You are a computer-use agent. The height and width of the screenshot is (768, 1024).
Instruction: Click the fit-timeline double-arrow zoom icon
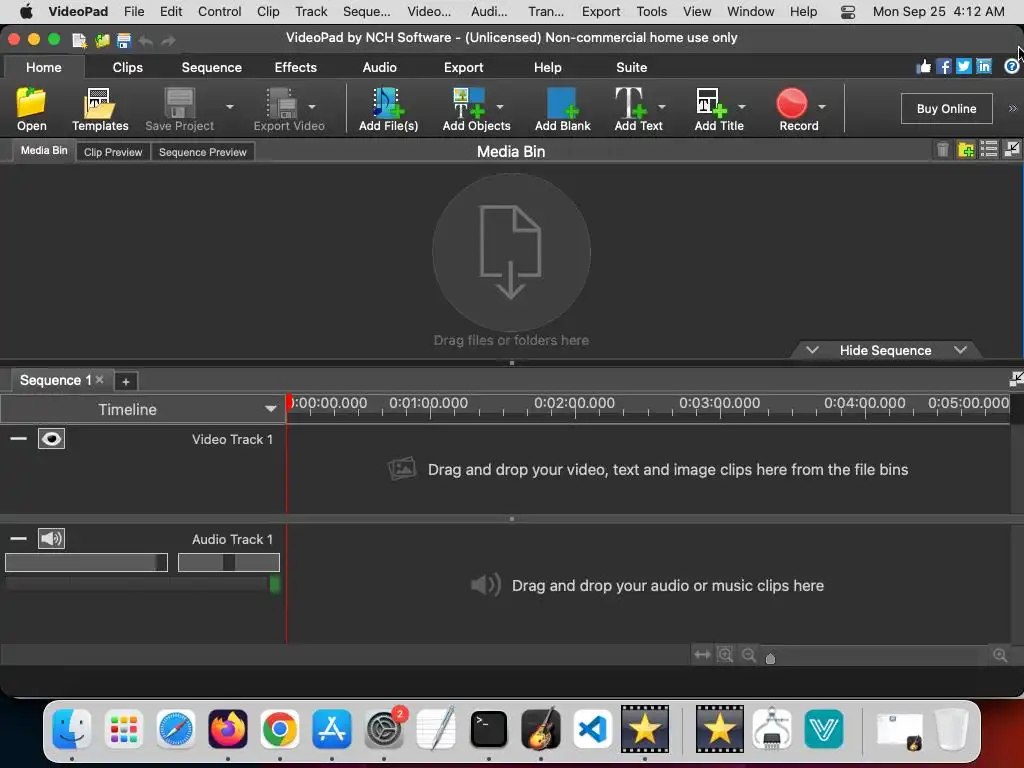pyautogui.click(x=702, y=654)
